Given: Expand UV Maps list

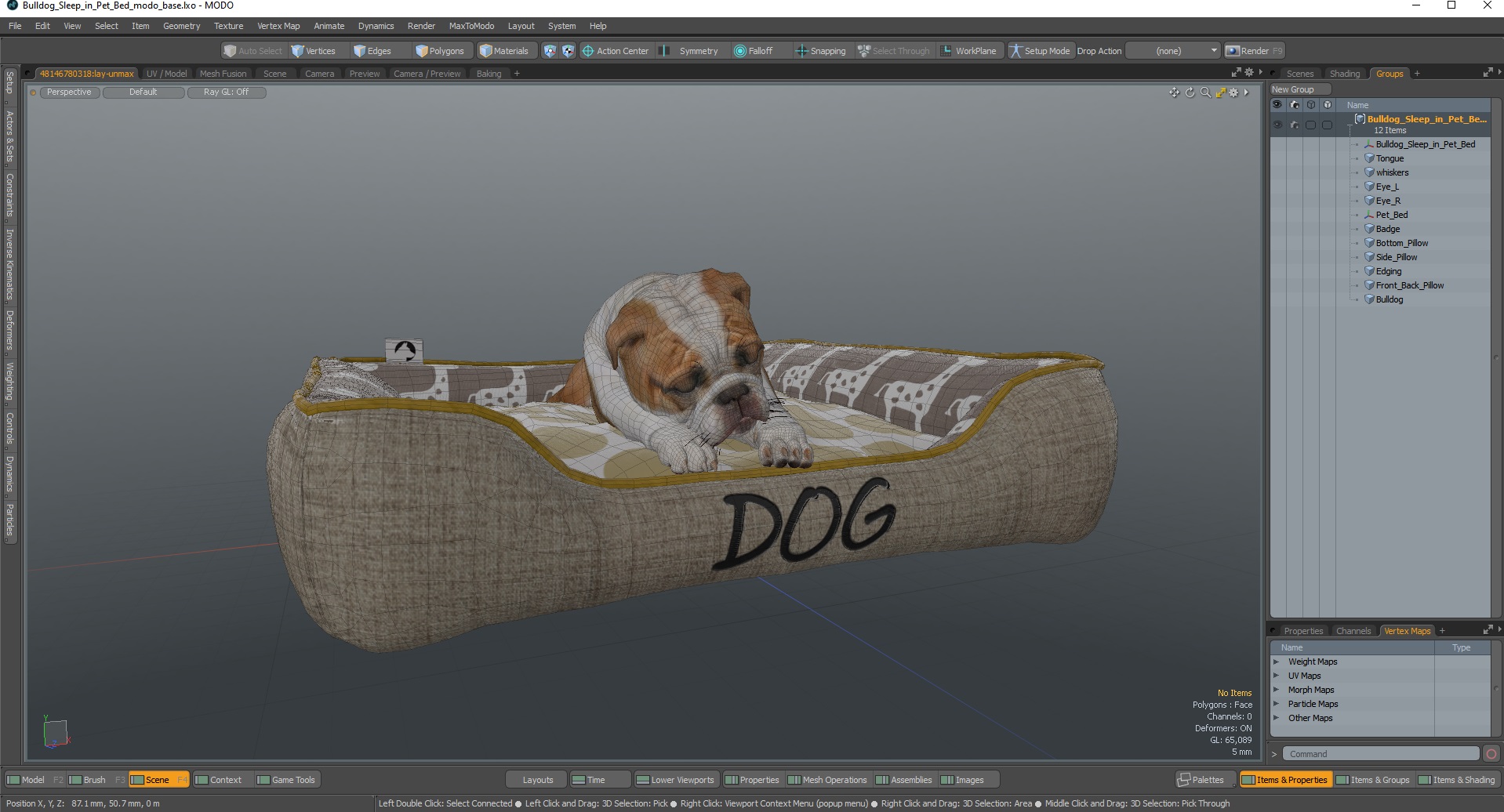Looking at the screenshot, I should pos(1276,676).
